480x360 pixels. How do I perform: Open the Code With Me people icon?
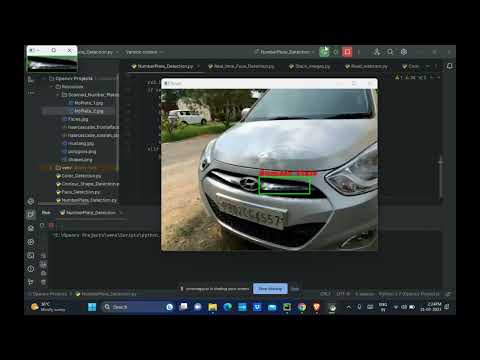[x=377, y=52]
